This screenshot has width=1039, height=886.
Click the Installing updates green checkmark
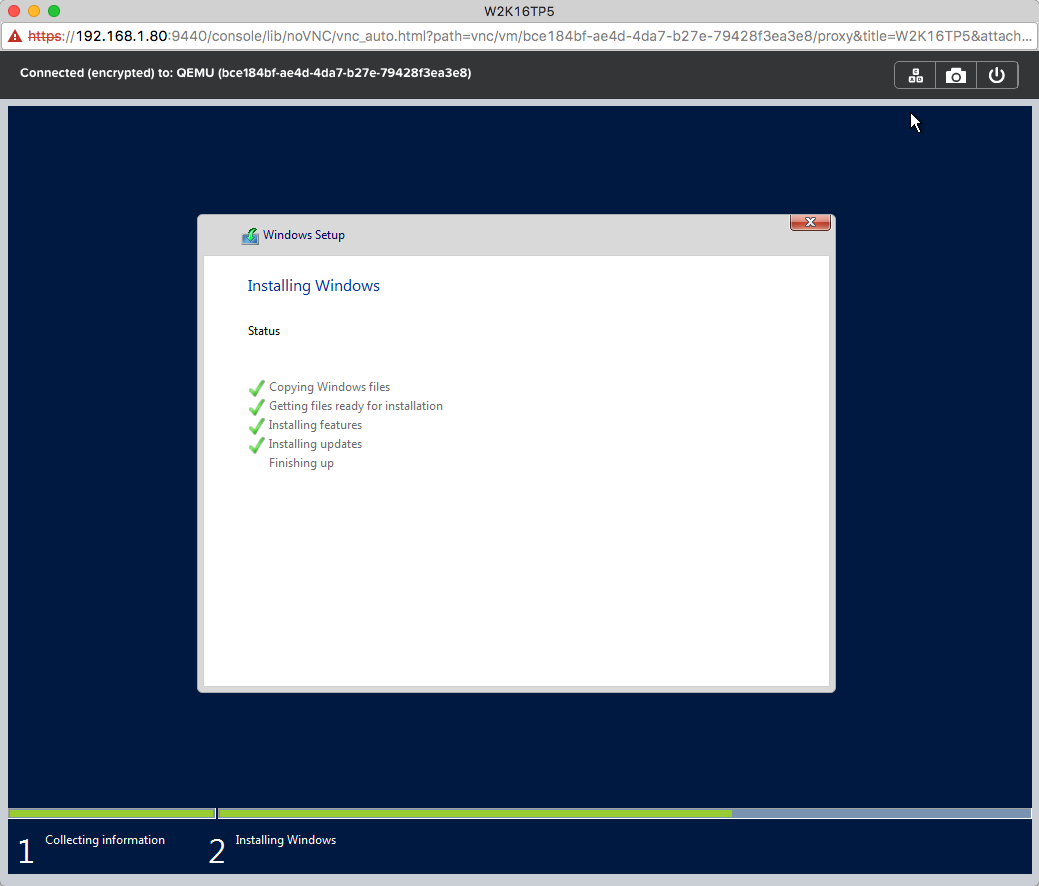(x=256, y=445)
